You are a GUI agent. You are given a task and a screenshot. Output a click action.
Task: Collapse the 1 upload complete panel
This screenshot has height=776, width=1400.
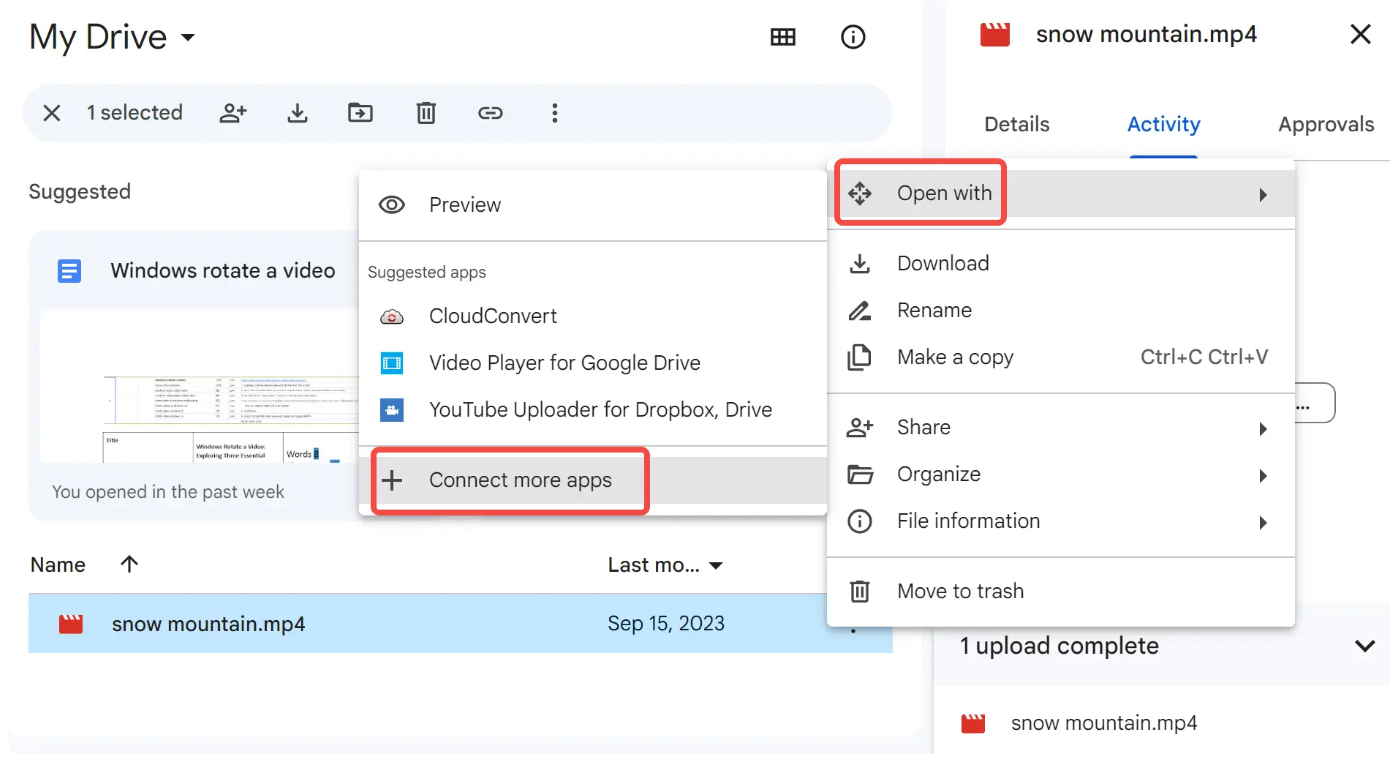coord(1364,646)
